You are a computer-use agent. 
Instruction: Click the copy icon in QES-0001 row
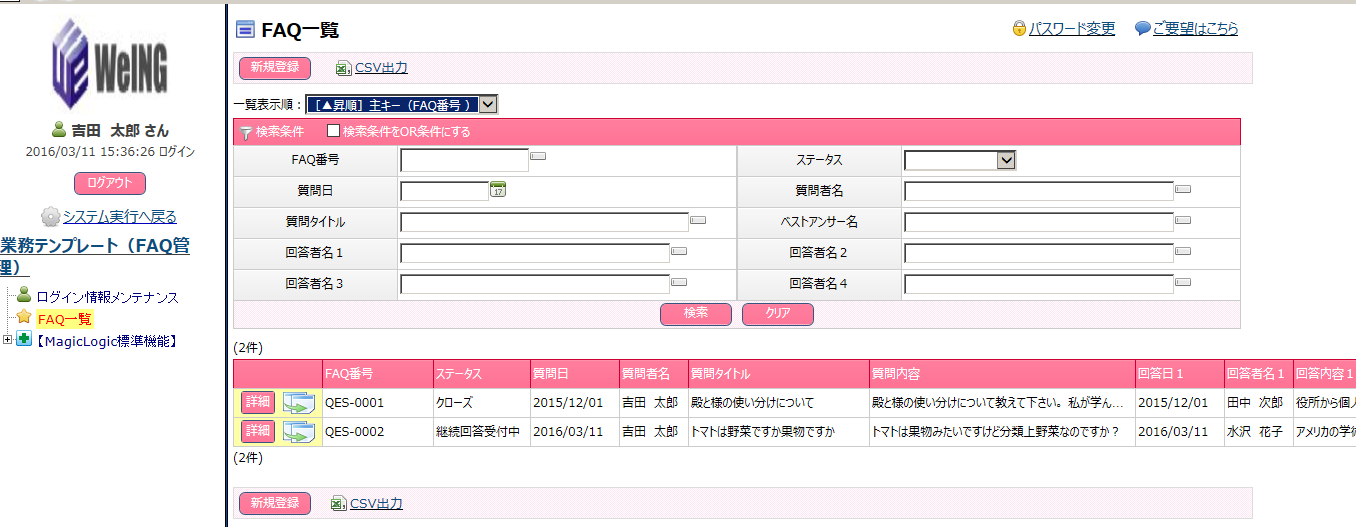[298, 403]
